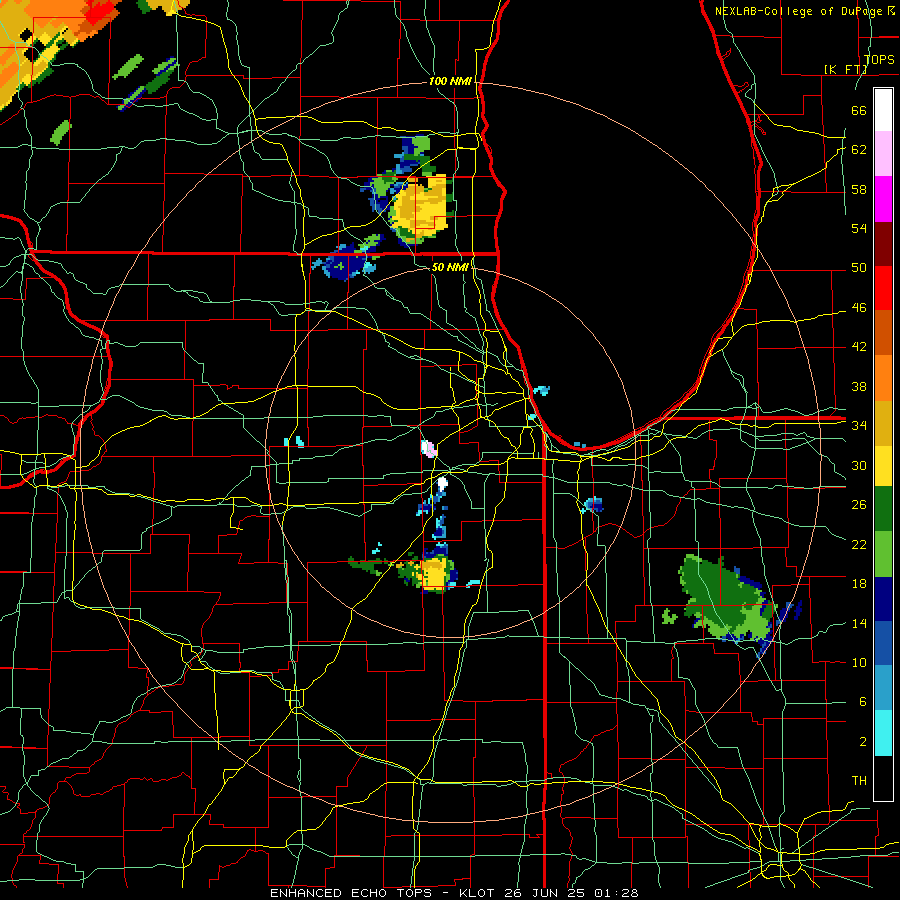Click the 10 value on the tops scale
Image resolution: width=900 pixels, height=900 pixels.
pos(859,662)
